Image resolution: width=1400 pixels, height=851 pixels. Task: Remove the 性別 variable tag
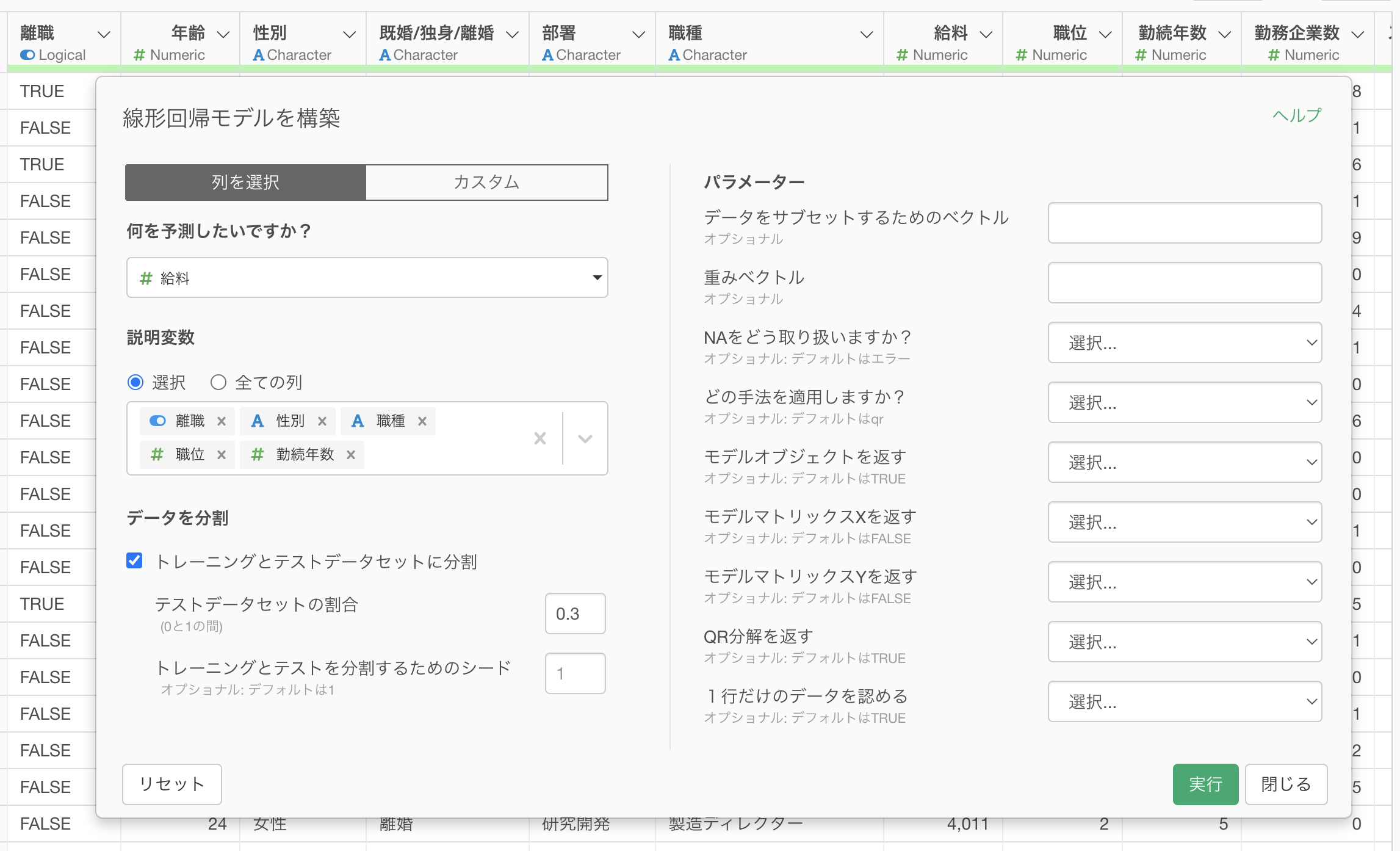pyautogui.click(x=322, y=421)
